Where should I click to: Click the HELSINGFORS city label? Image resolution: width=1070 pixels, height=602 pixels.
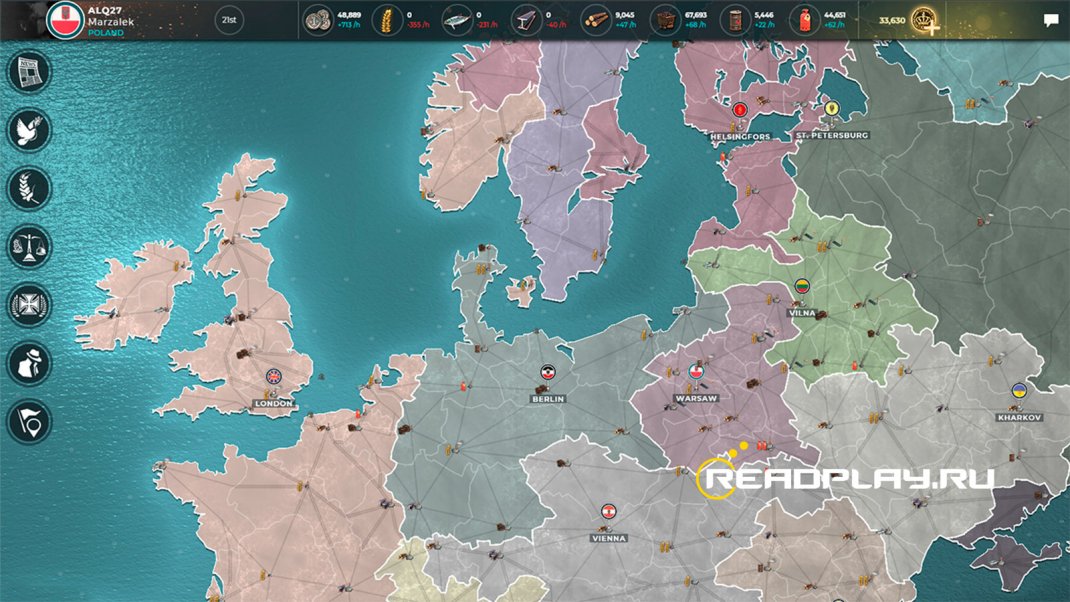[x=740, y=137]
